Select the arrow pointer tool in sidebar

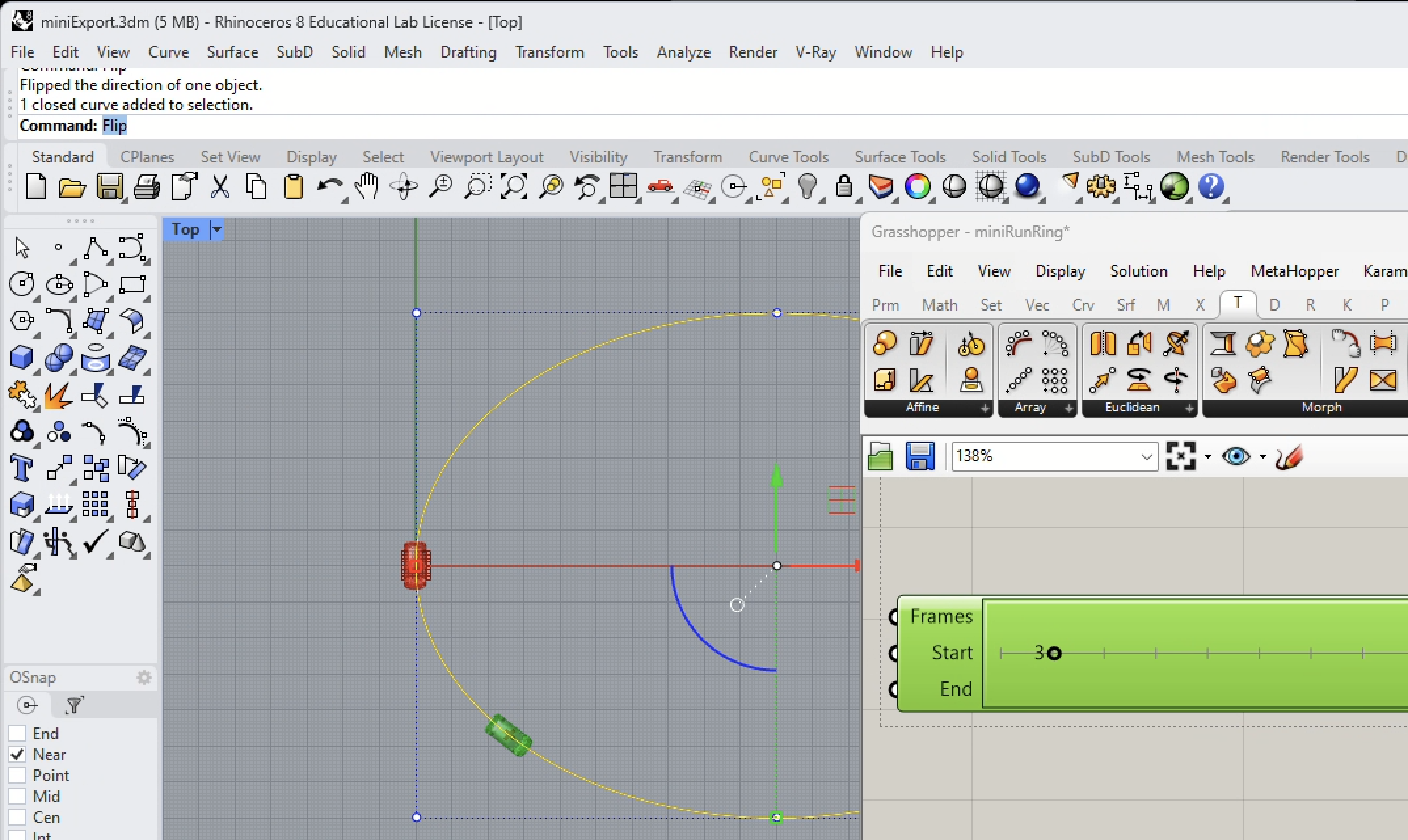coord(22,248)
